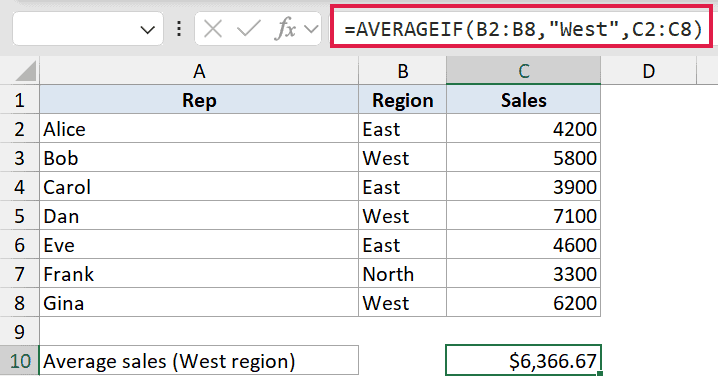This screenshot has width=718, height=376.
Task: Select Dan's West region cell
Action: click(403, 216)
